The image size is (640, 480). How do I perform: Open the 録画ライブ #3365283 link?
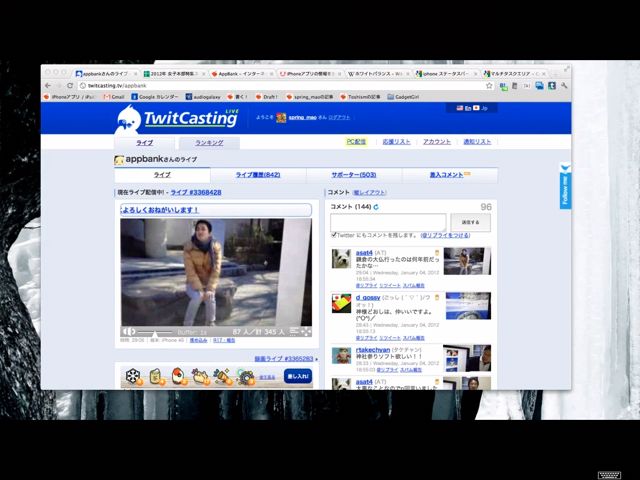click(x=284, y=359)
